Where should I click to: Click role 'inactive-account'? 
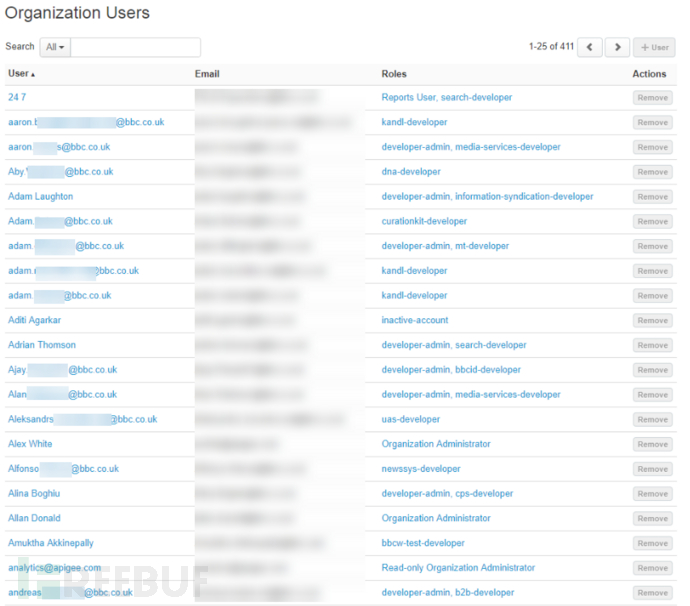(415, 320)
